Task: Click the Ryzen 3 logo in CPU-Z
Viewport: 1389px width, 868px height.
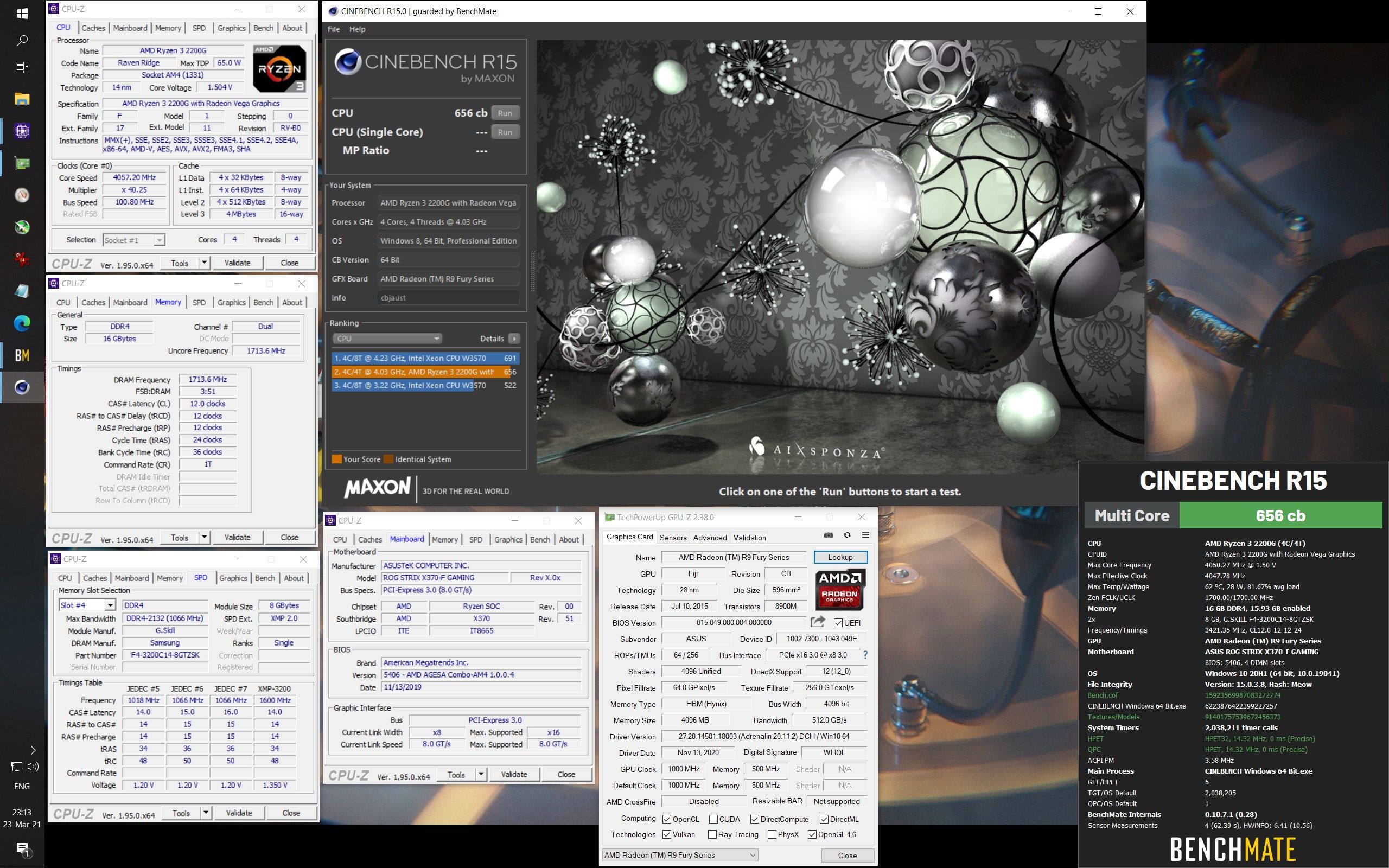Action: (279, 68)
